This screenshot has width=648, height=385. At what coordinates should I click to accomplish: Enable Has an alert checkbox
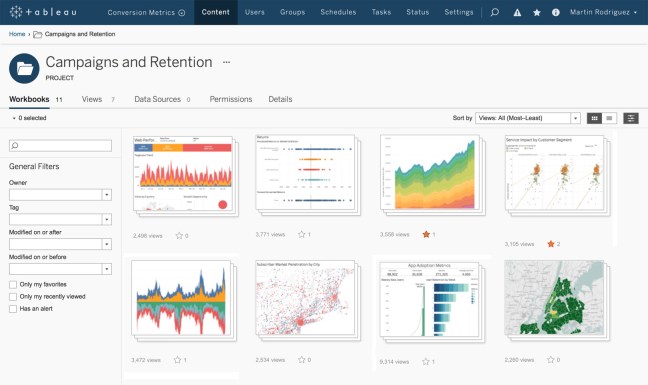[13, 309]
